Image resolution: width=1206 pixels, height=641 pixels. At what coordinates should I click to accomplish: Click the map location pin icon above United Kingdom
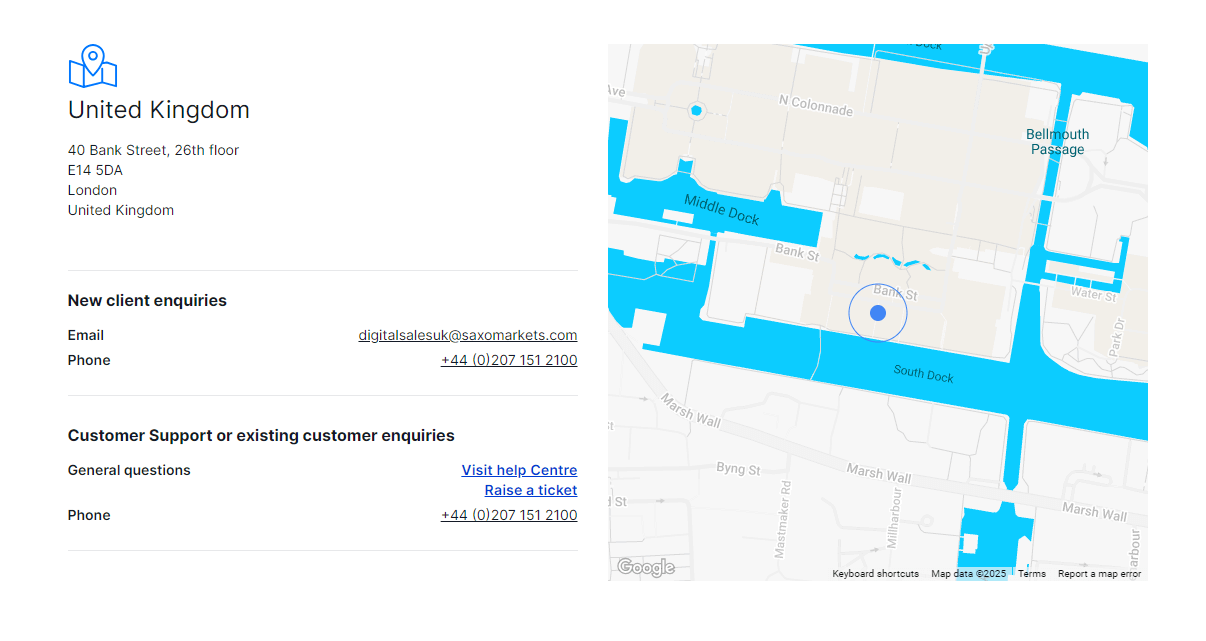(x=93, y=66)
